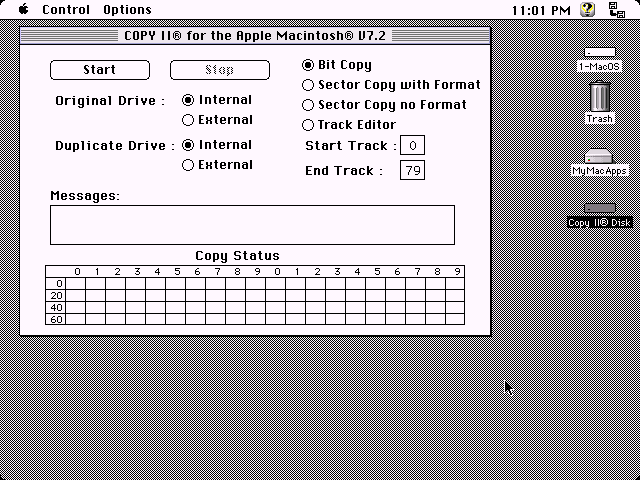Click the Start button

[100, 70]
